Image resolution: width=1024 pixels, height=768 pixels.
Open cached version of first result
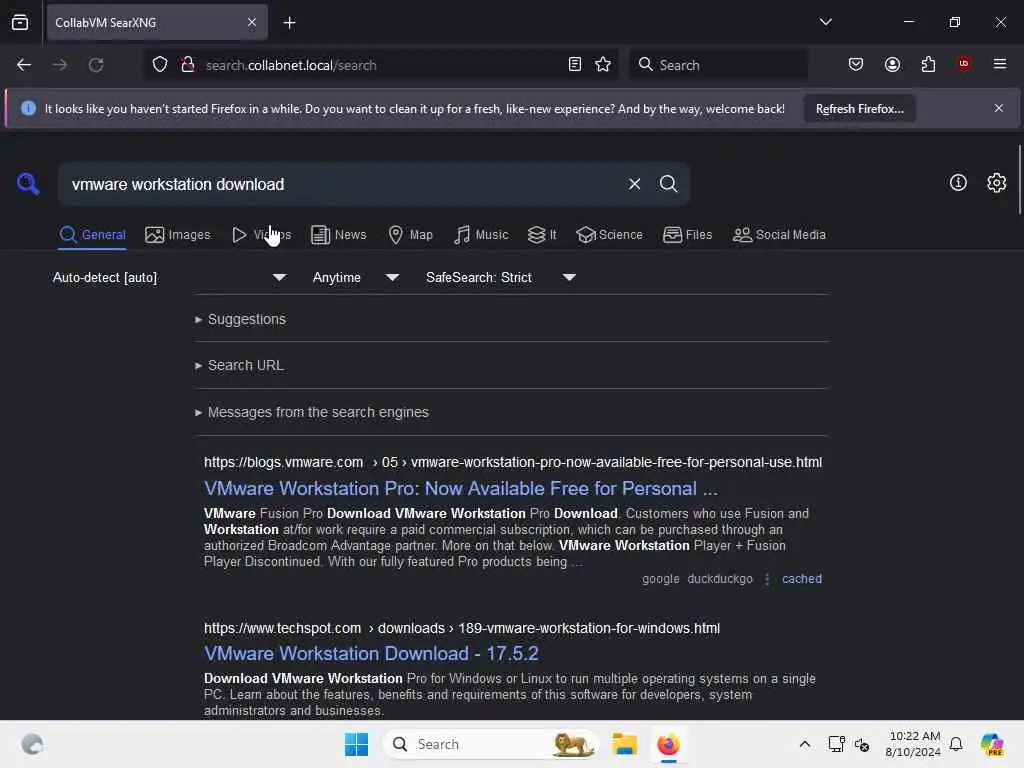[x=801, y=579]
